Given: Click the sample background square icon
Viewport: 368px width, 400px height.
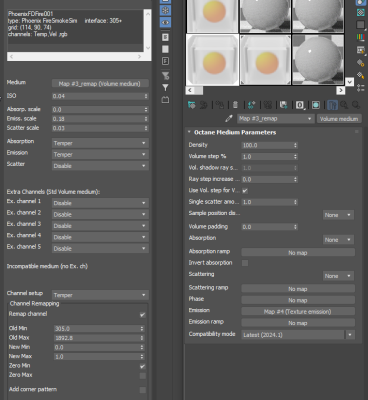Looking at the screenshot, I should 360,25.
